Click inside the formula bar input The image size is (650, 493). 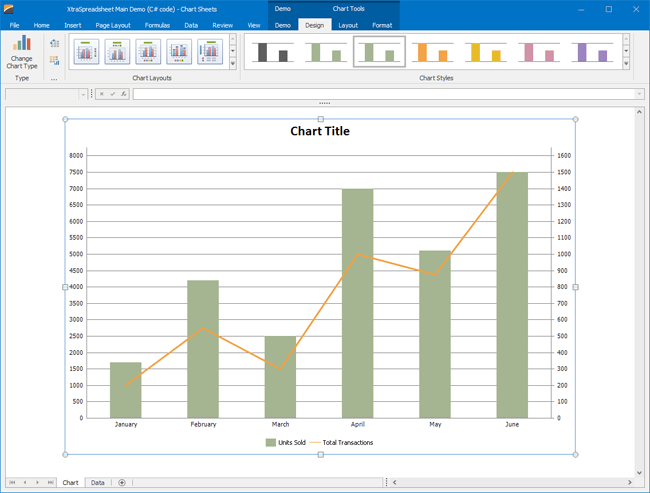385,94
